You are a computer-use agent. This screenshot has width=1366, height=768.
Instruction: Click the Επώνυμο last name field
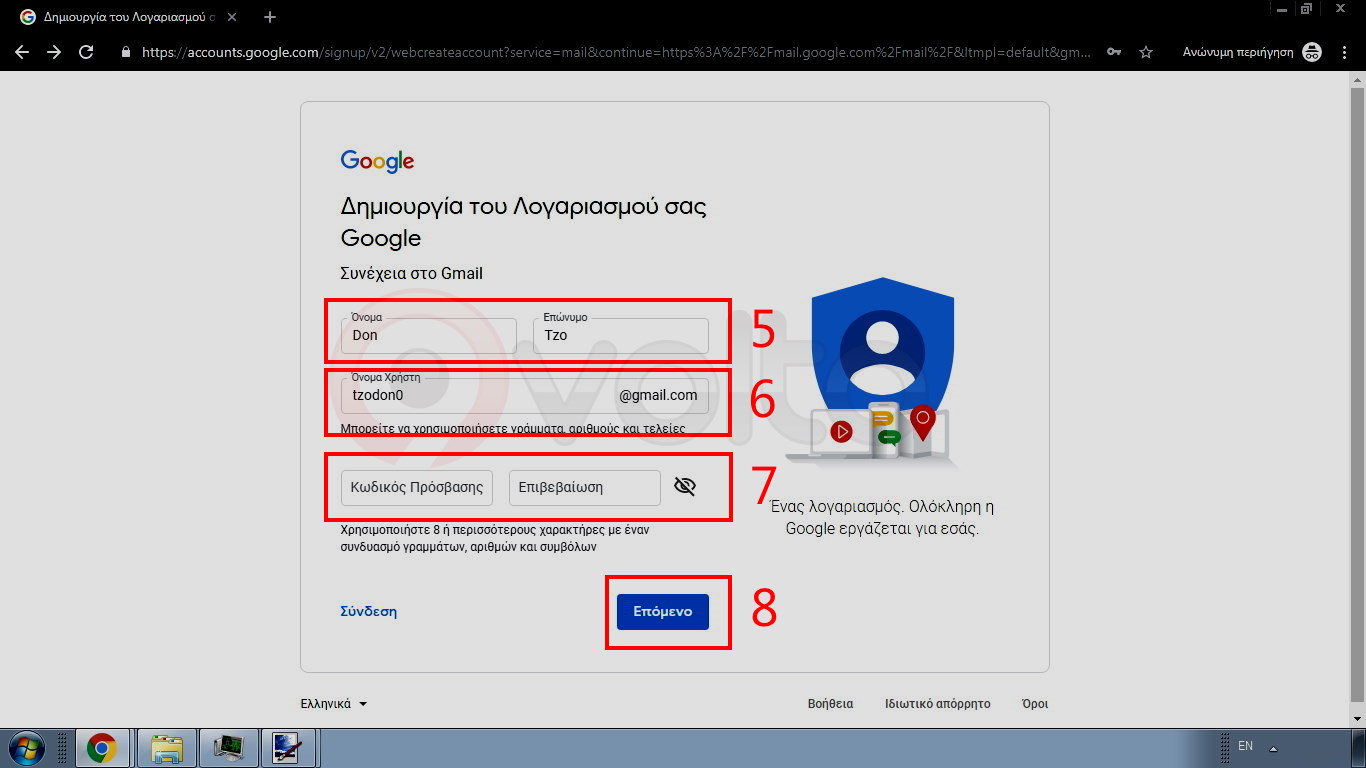click(x=621, y=335)
